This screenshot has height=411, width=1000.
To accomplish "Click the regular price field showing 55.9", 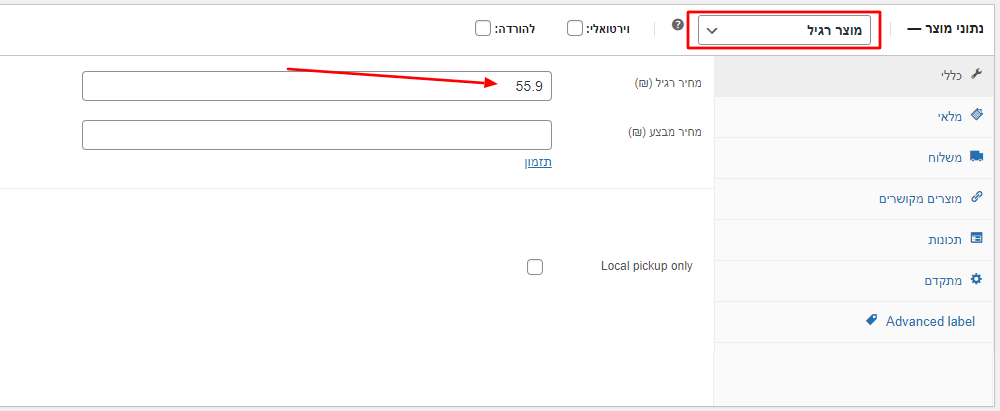I will pyautogui.click(x=316, y=86).
